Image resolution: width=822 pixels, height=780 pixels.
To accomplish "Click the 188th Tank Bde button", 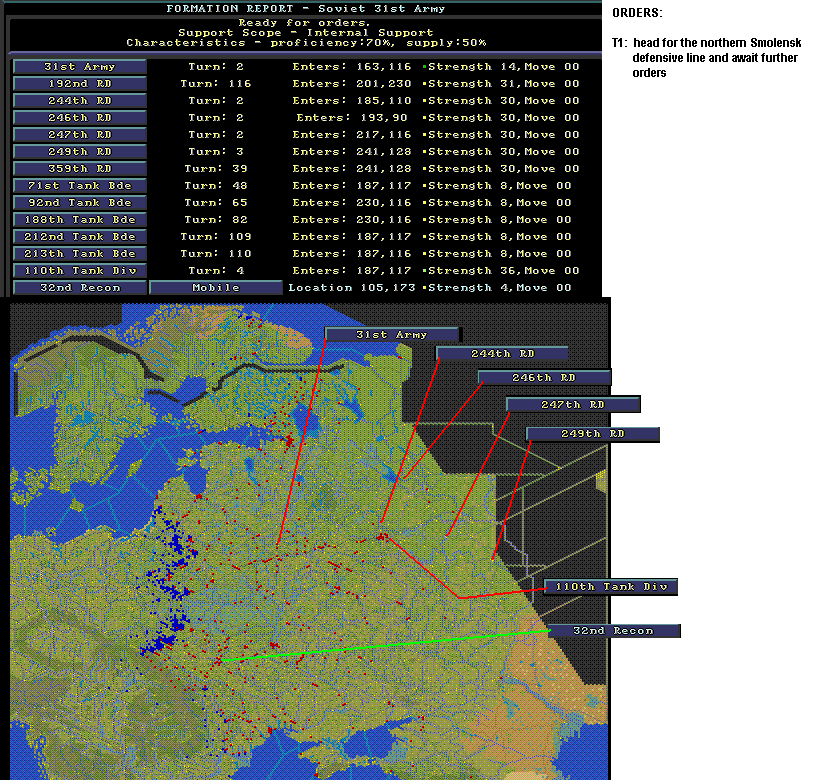I will [80, 220].
